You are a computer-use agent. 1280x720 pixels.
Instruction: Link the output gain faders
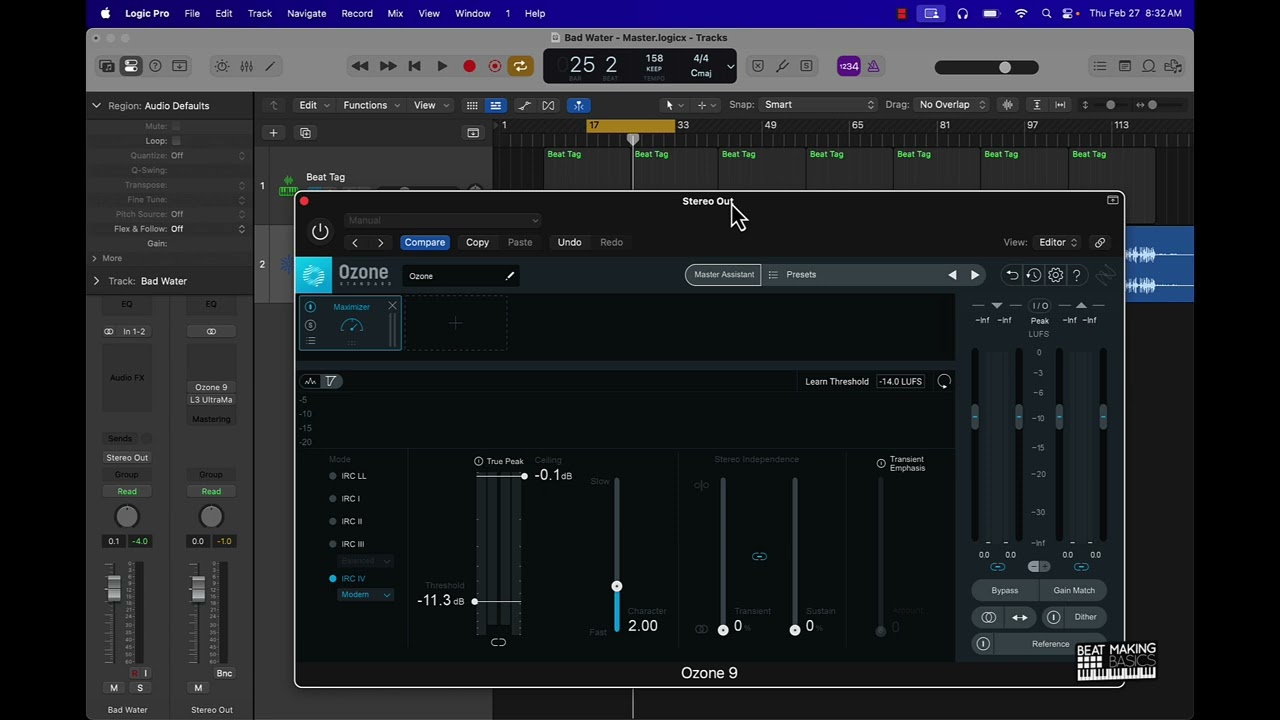(x=1081, y=567)
